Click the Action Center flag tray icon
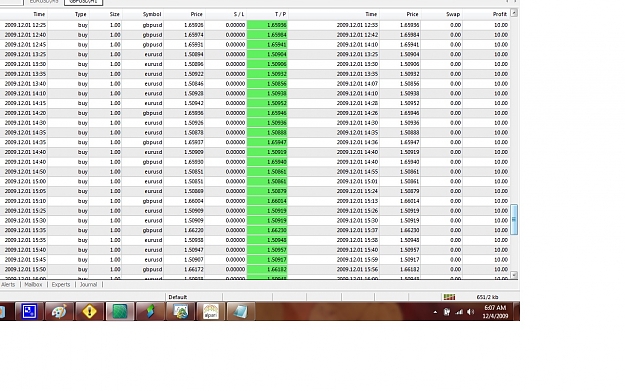Image resolution: width=625 pixels, height=391 pixels. [x=447, y=312]
